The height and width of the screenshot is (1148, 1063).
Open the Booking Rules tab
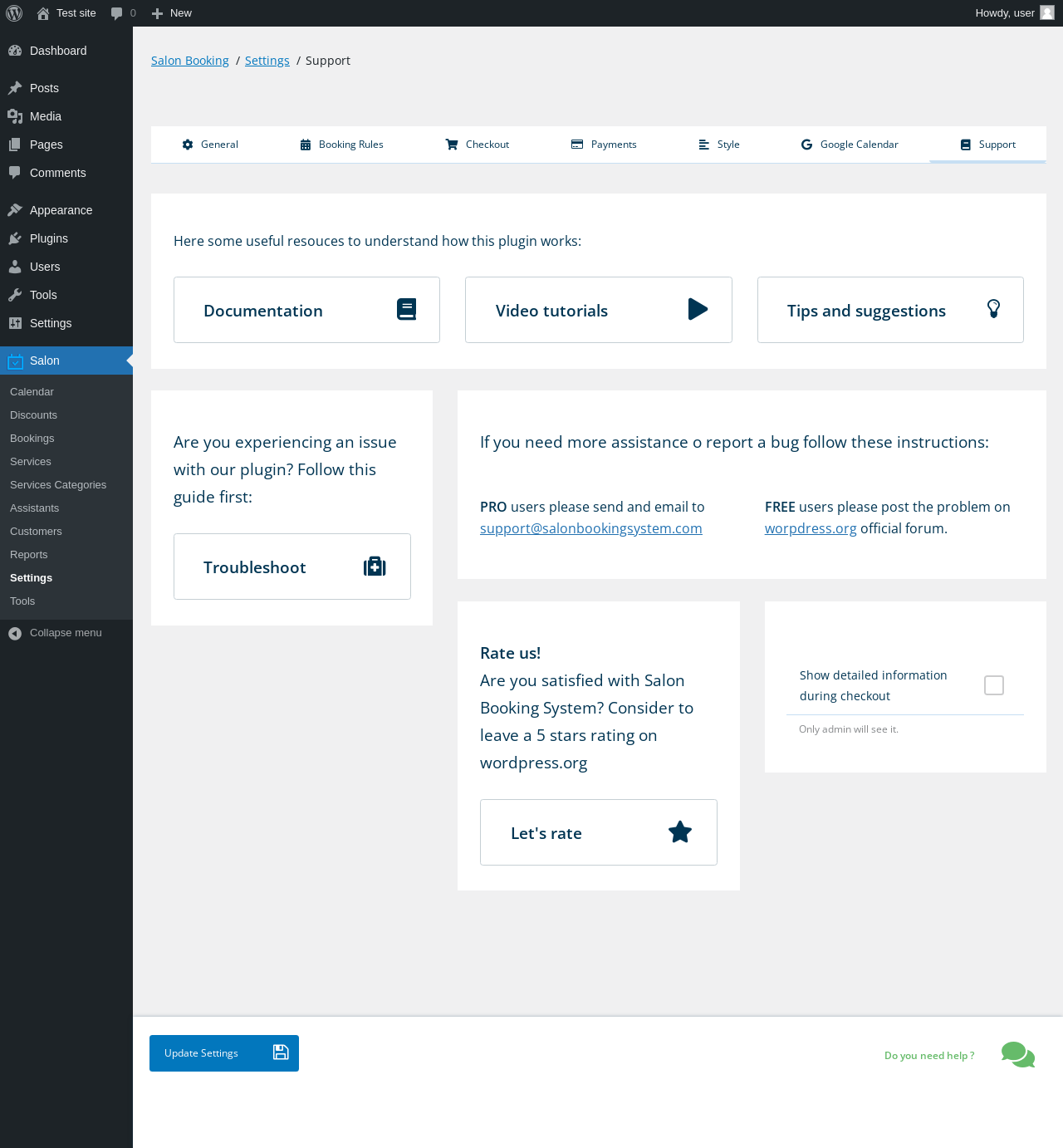pos(341,145)
